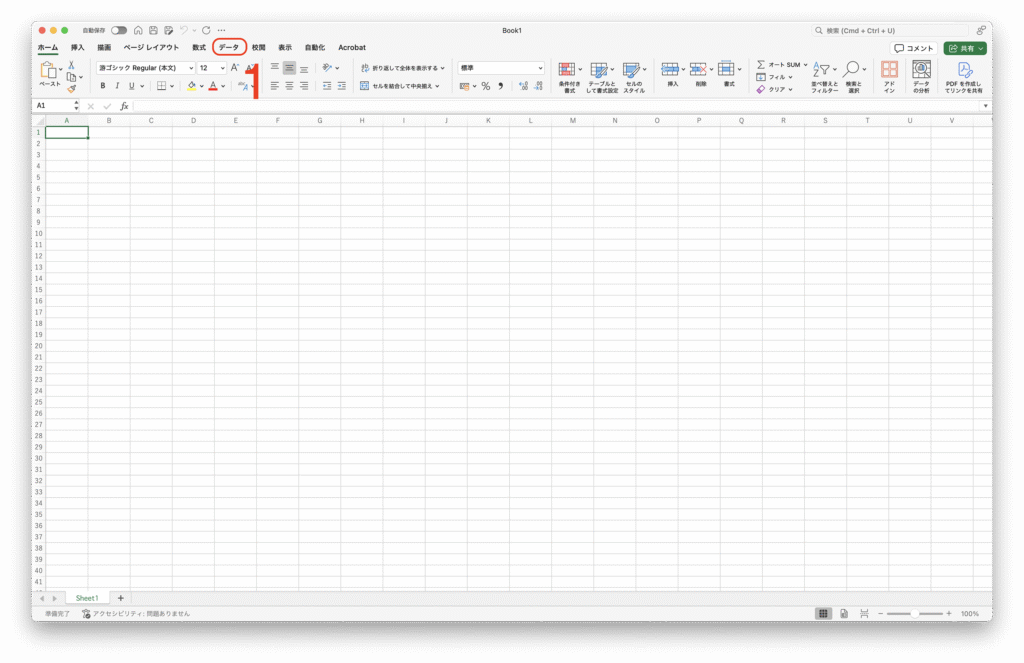Open the Draw (描画) ribbon tab
This screenshot has height=663, width=1024.
click(x=104, y=48)
